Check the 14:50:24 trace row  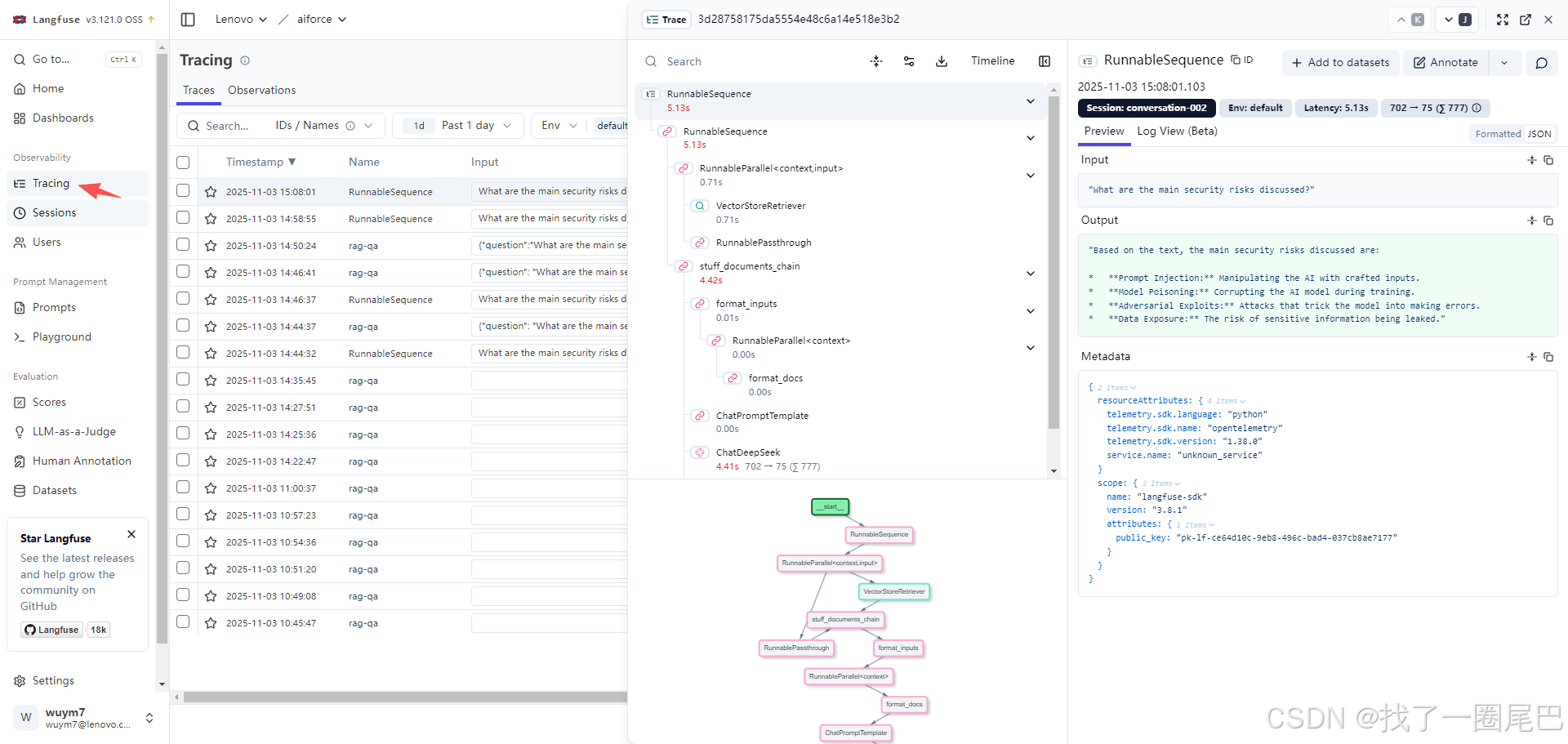point(183,244)
